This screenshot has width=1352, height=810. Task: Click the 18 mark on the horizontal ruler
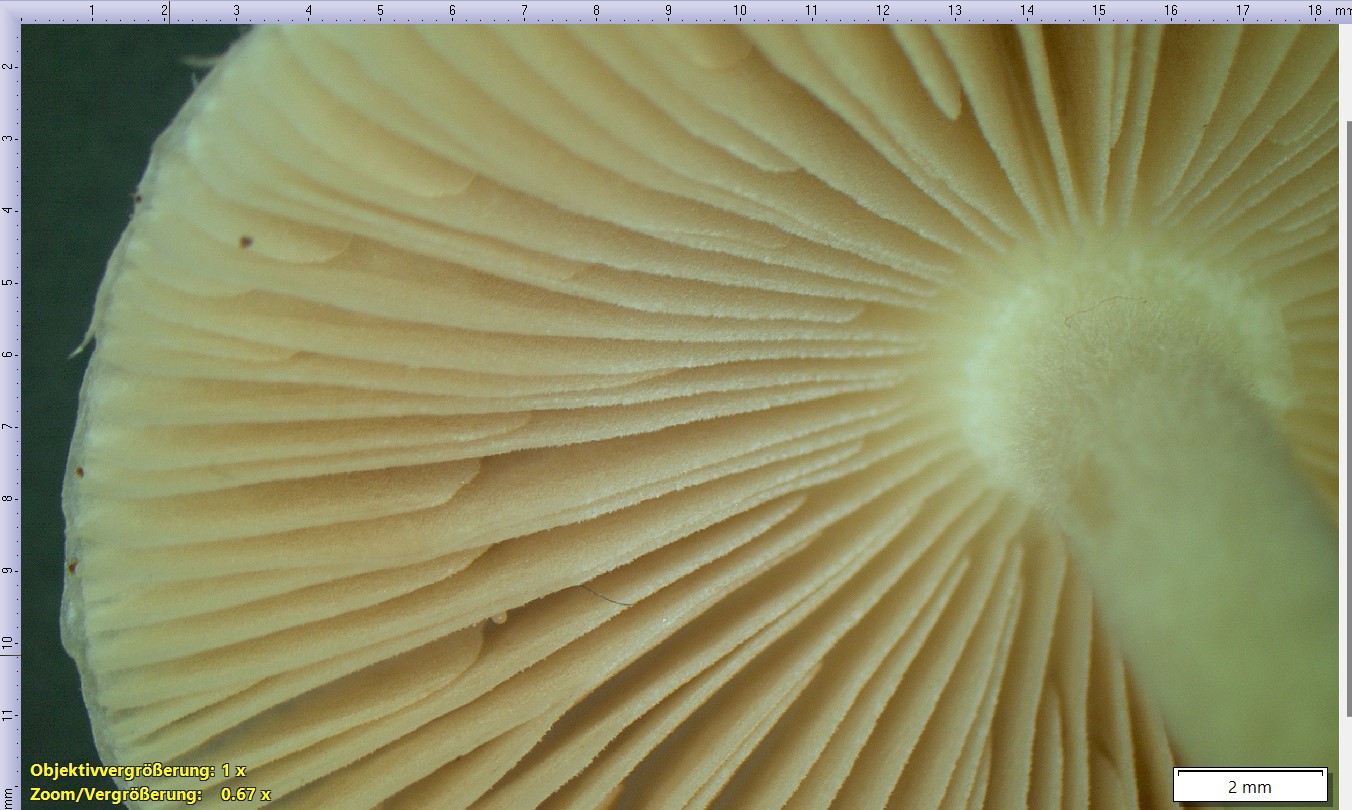(1314, 11)
